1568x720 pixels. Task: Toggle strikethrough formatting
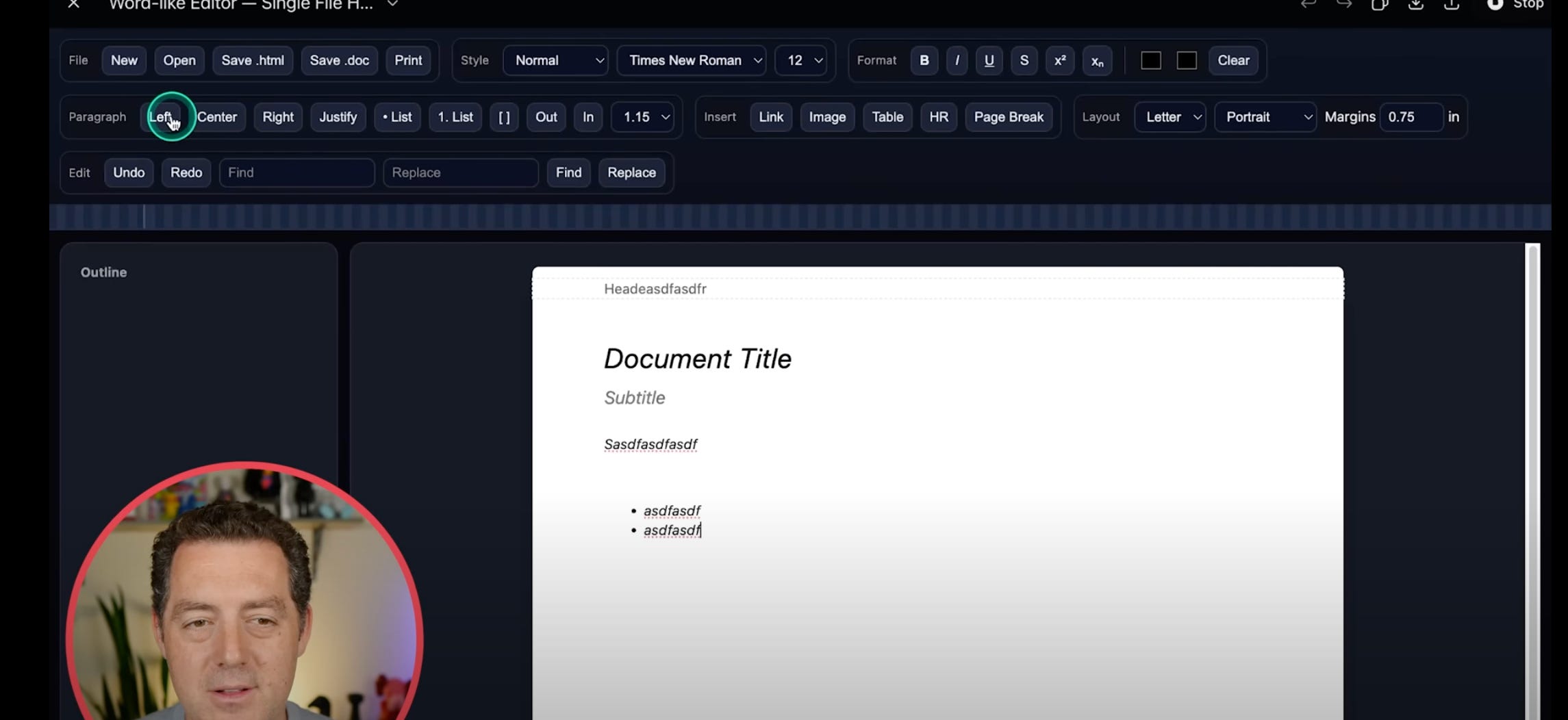(1024, 60)
